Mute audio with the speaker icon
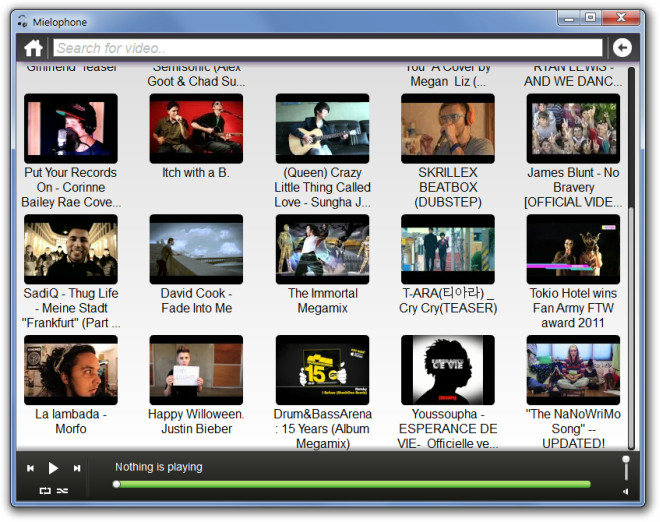Screen dimensions: 660x522 point(626,491)
